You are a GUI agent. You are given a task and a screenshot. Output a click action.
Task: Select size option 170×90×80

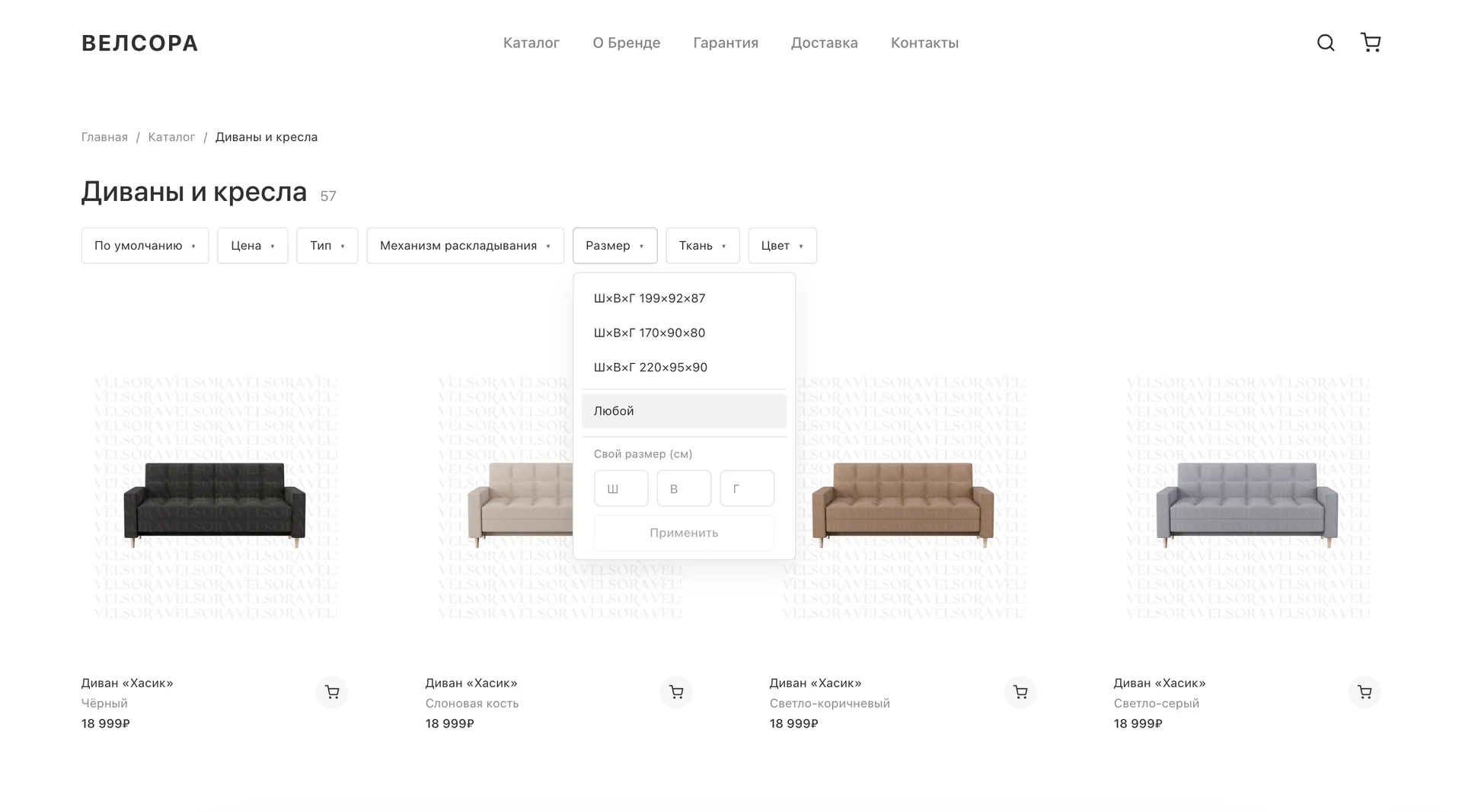click(x=684, y=333)
